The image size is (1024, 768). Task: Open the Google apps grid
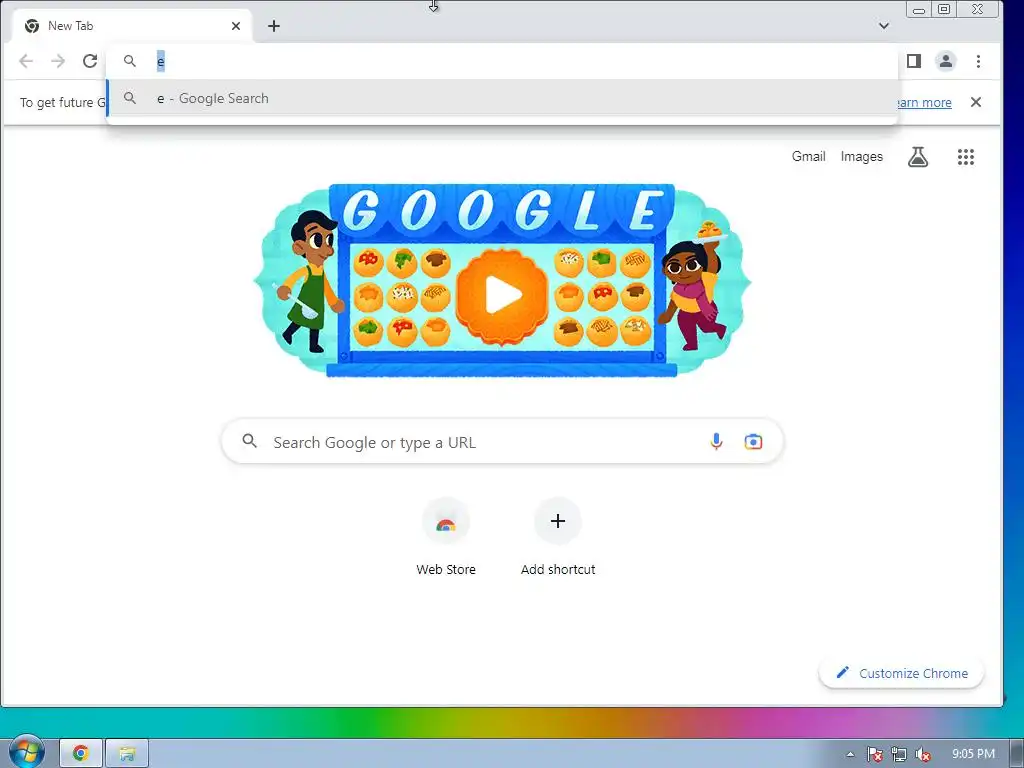(x=966, y=157)
